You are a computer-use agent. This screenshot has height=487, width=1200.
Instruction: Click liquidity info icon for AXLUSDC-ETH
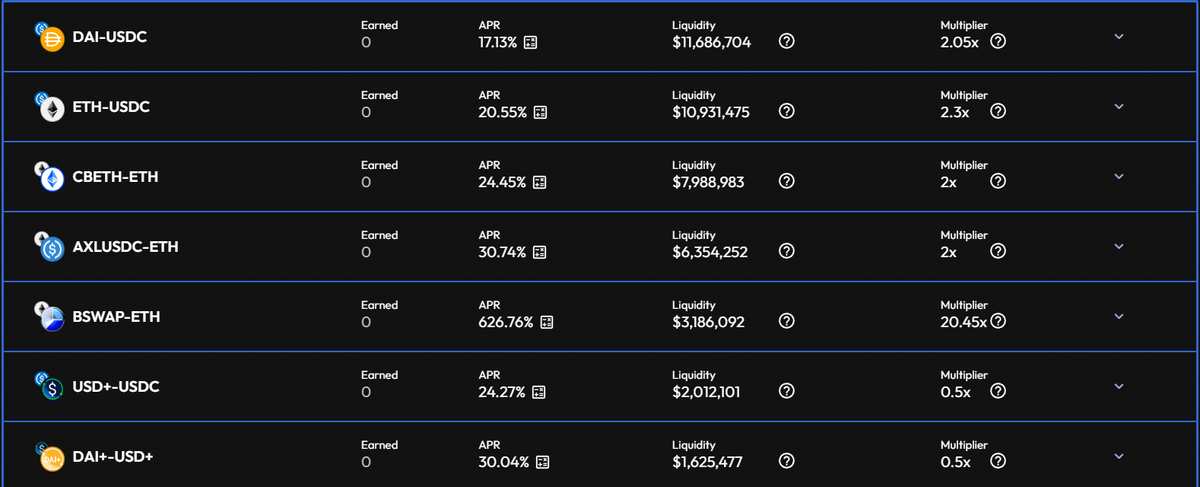786,252
